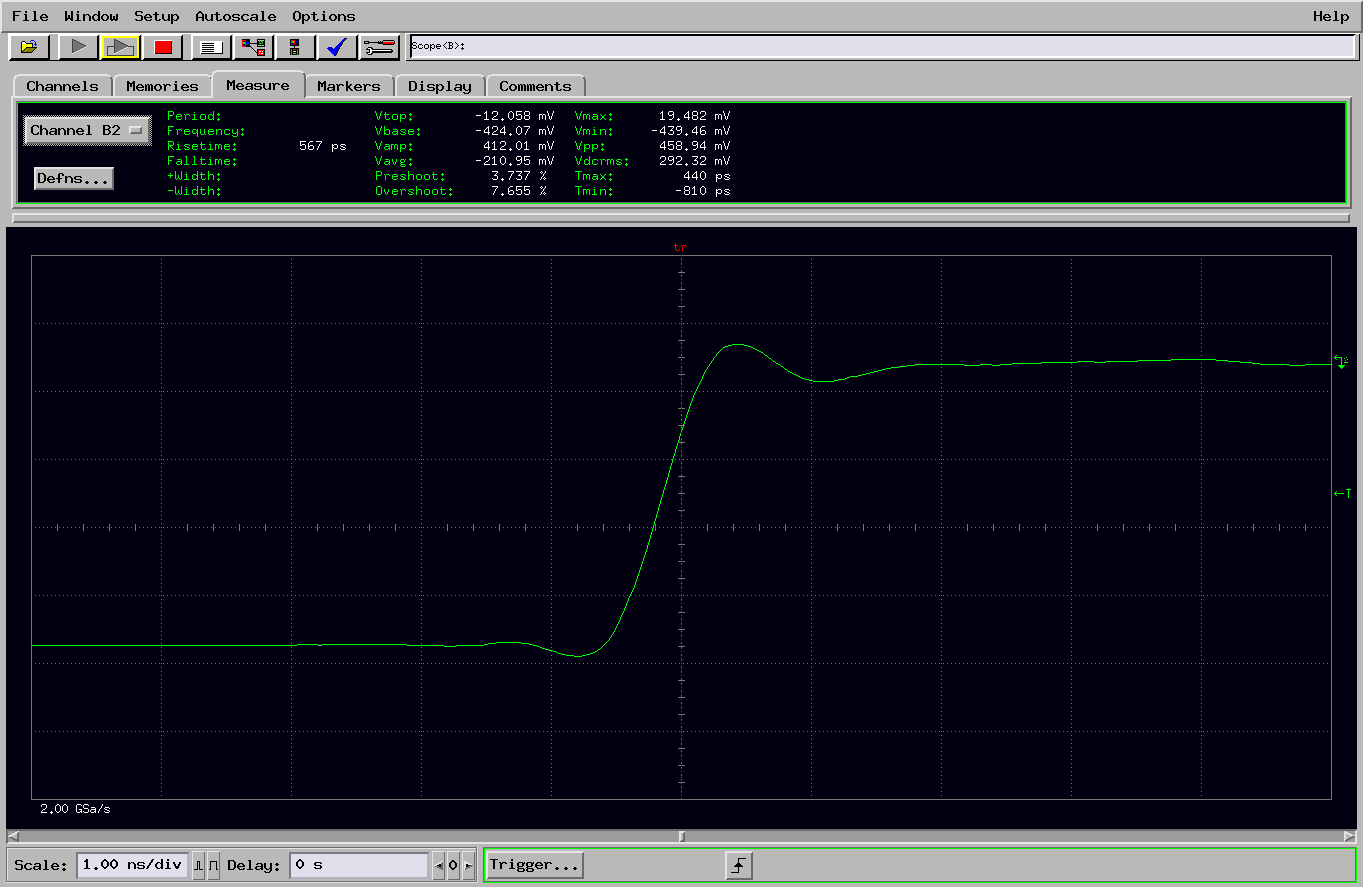The height and width of the screenshot is (887, 1363).
Task: Click the delay decrement left arrow
Action: point(438,865)
